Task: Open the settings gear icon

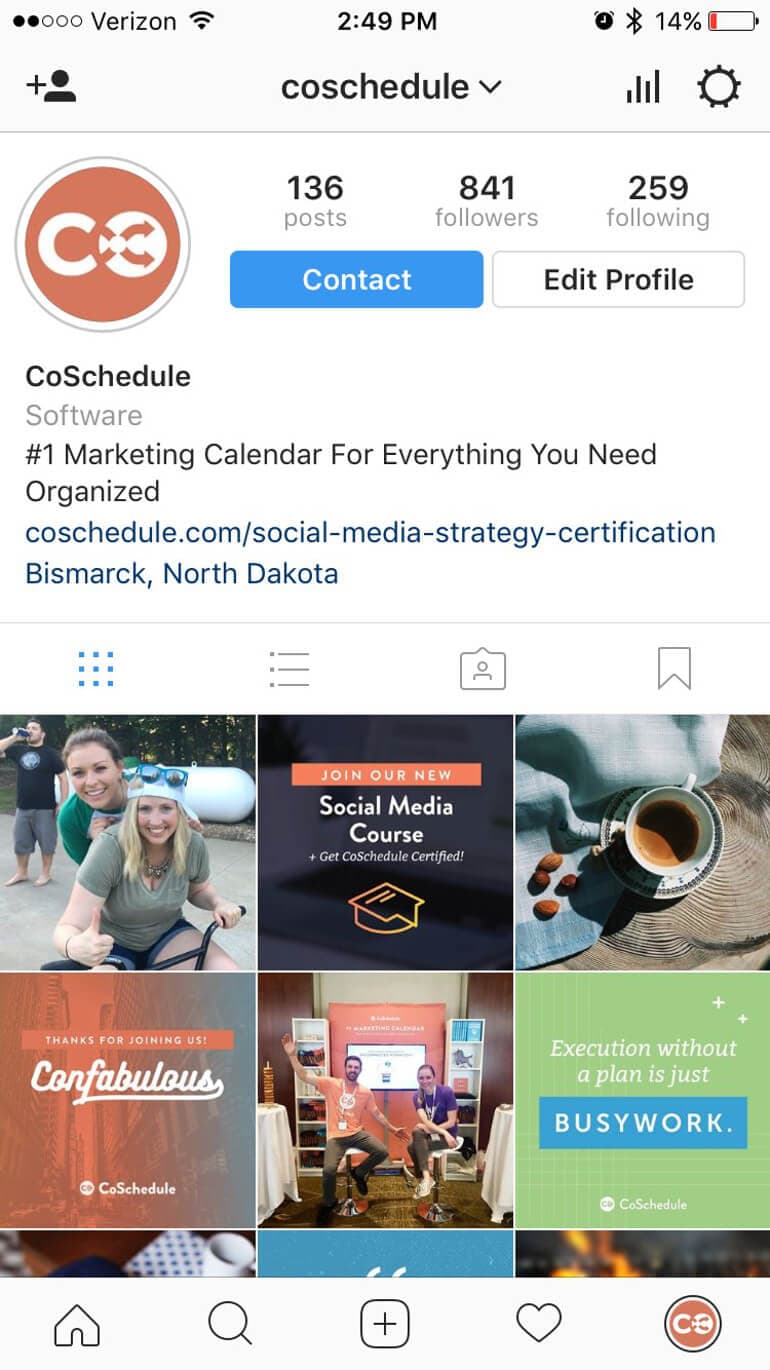Action: tap(719, 87)
